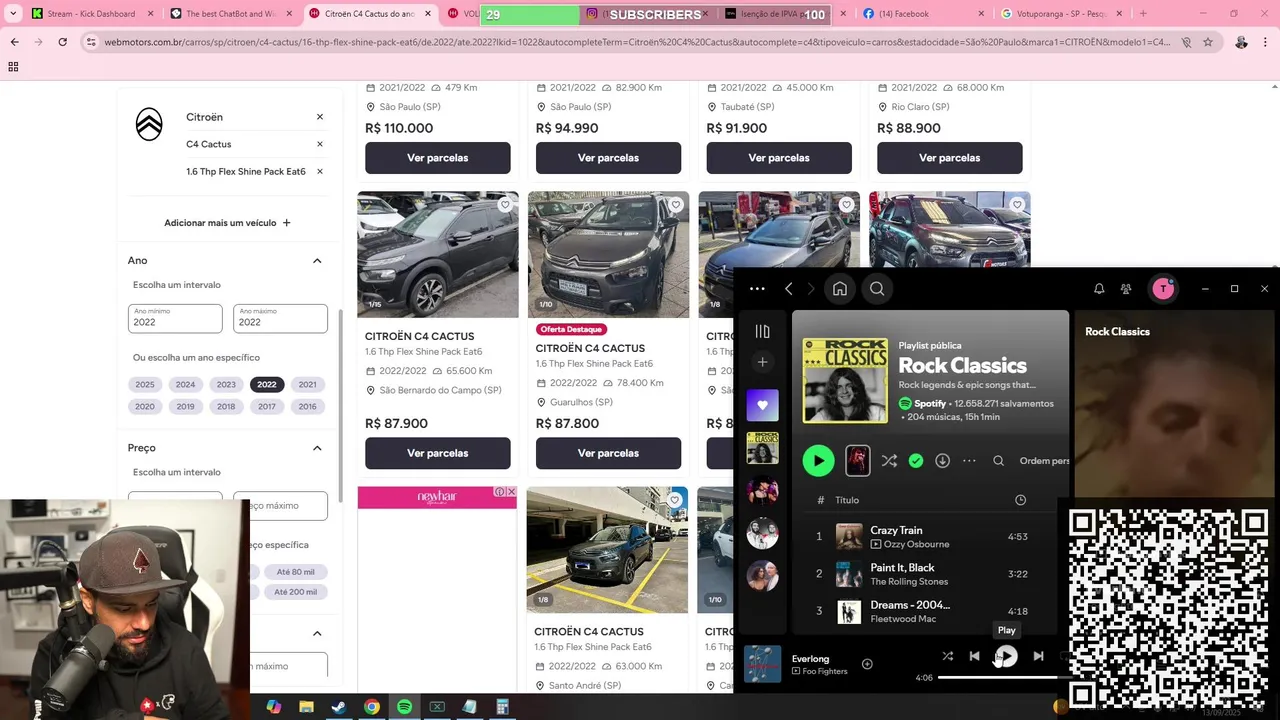Toggle Spotify Your Library panel

click(762, 332)
